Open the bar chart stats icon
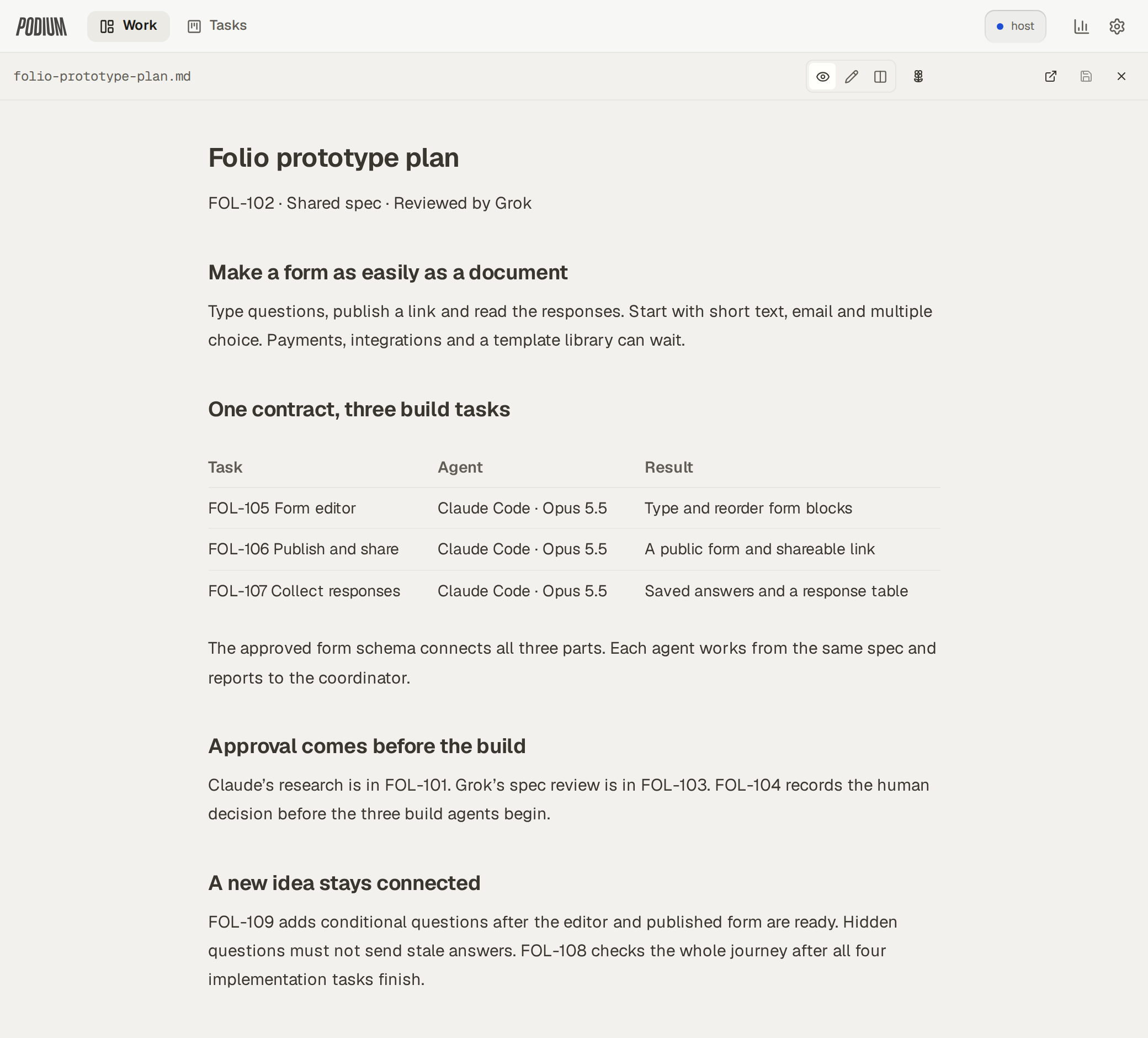This screenshot has width=1148, height=1038. [1081, 26]
